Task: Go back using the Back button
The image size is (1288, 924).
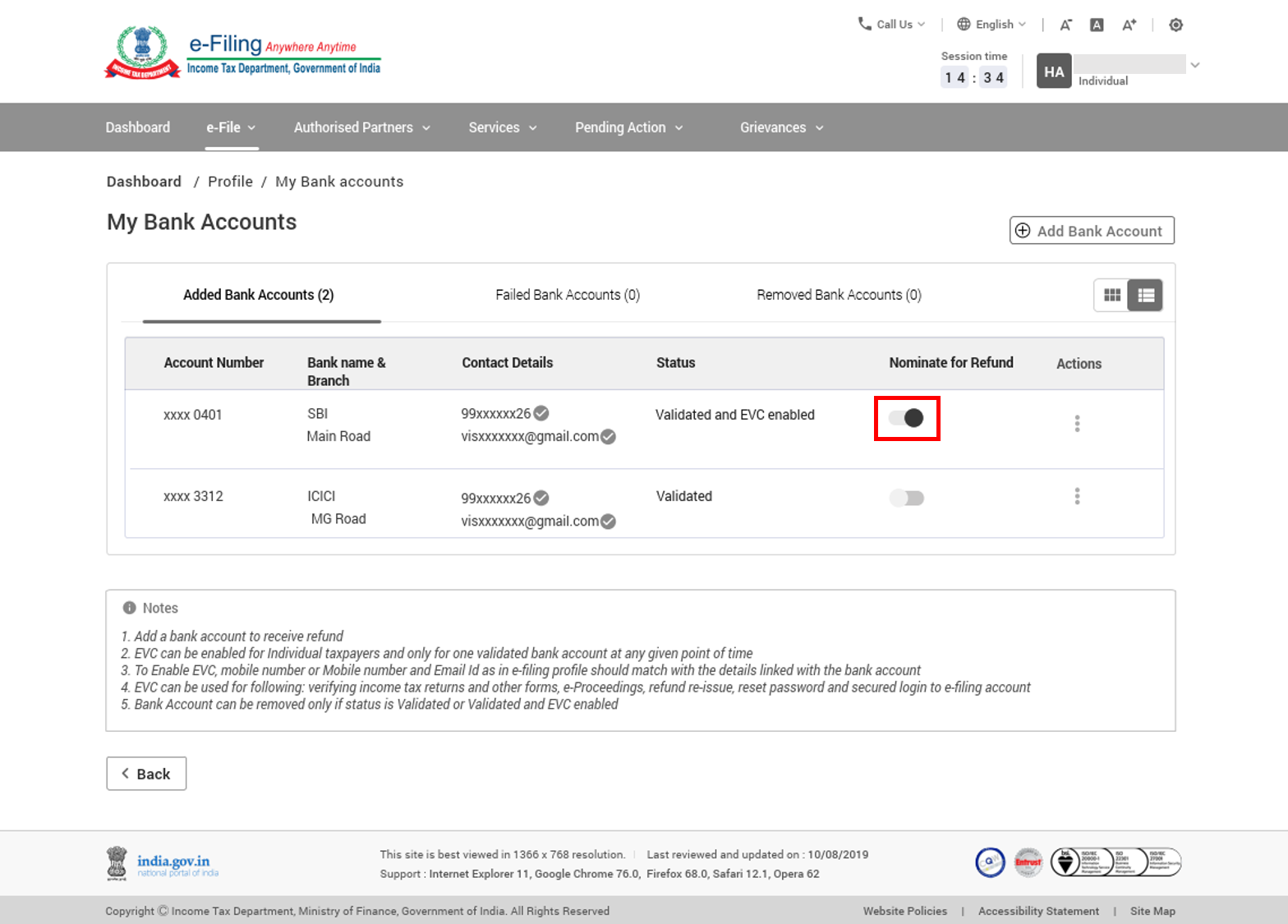Action: (x=146, y=774)
